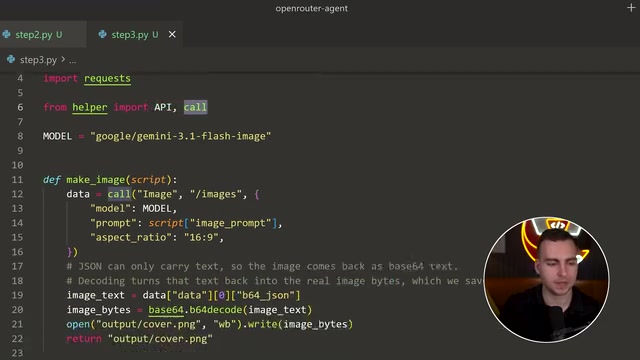Open the breadcrumb ellipsis after step3.py
640x360 pixels.
(x=73, y=60)
